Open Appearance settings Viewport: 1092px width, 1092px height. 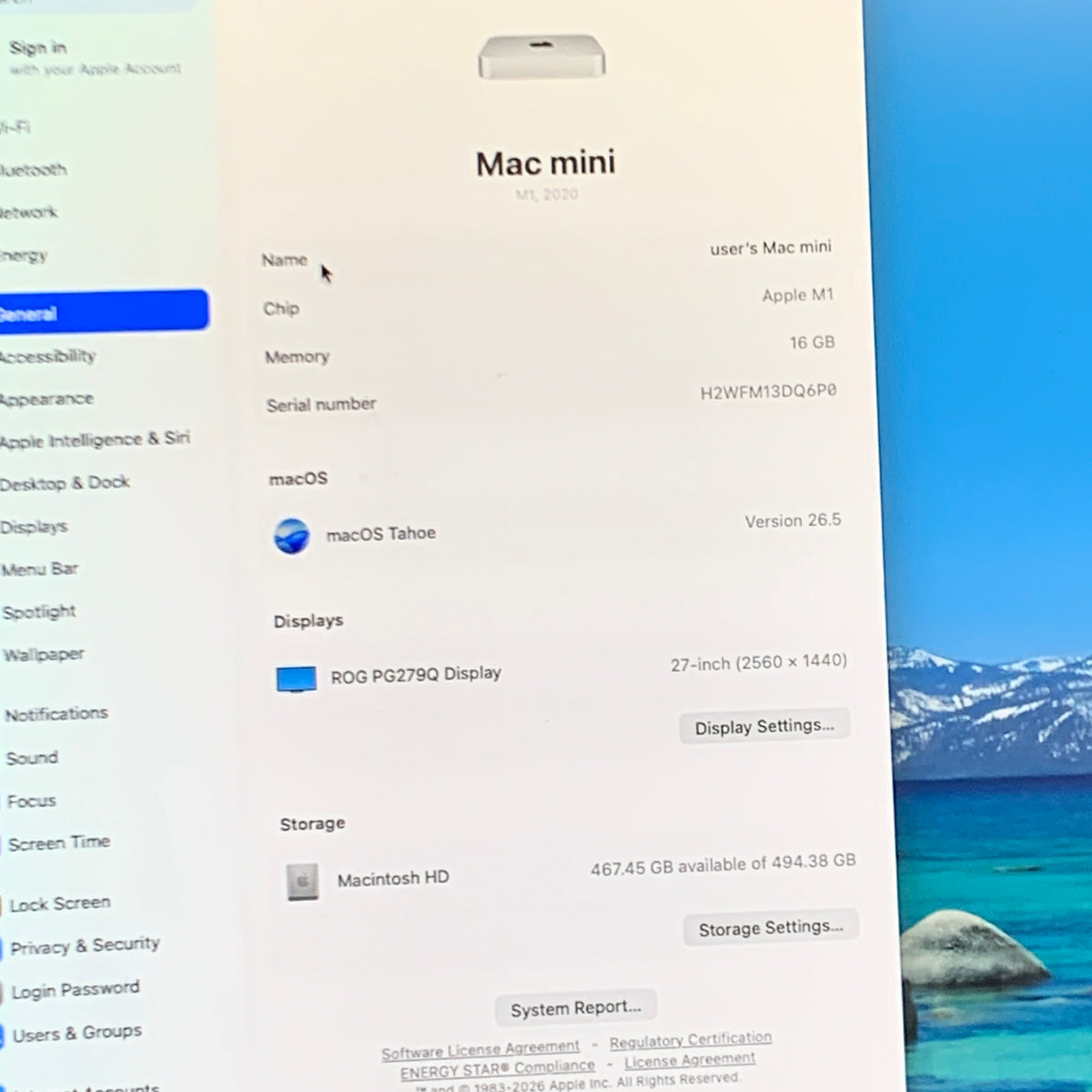click(46, 399)
